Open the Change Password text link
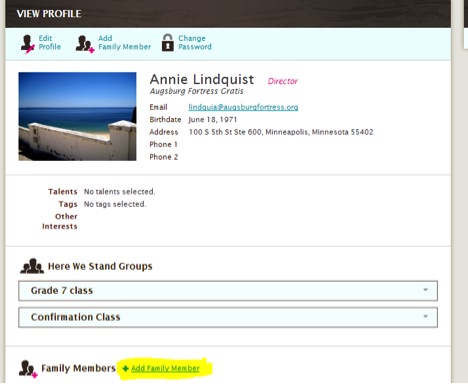The image size is (468, 384). pos(195,42)
